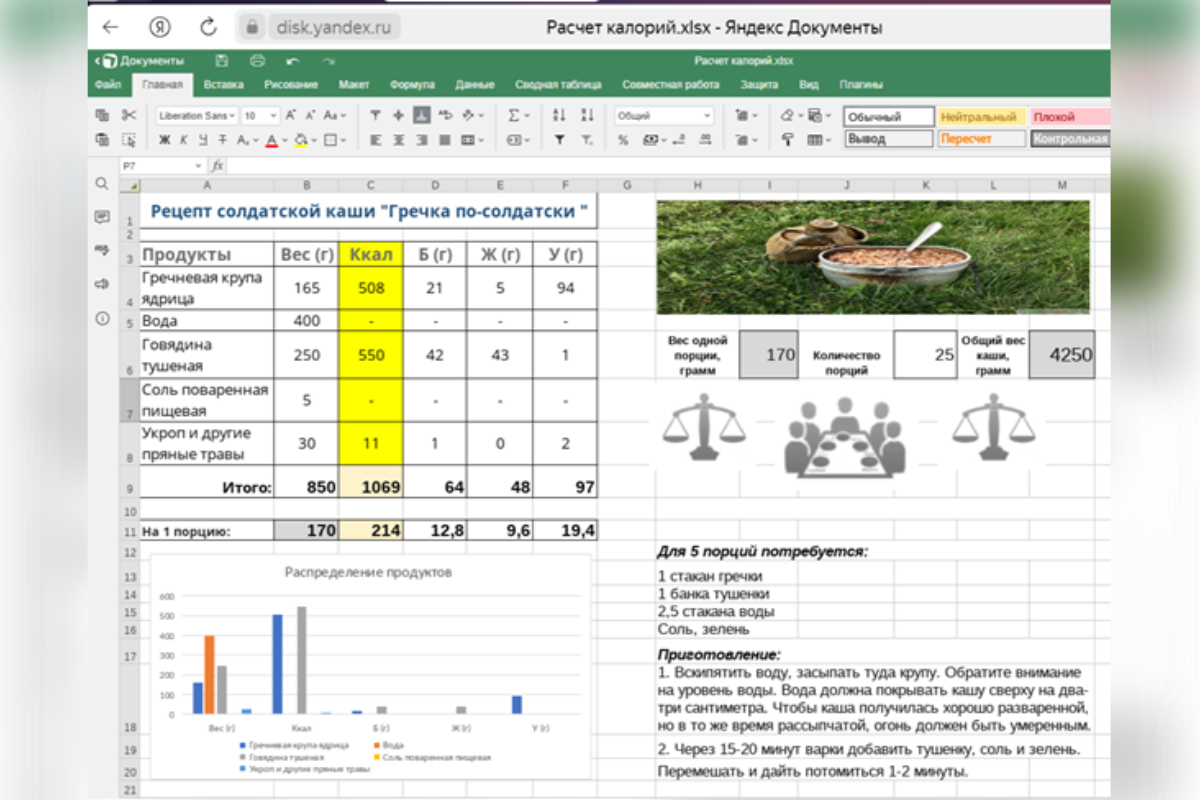This screenshot has width=1200, height=800.
Task: Open the Search panel in left sidebar
Action: pyautogui.click(x=102, y=184)
